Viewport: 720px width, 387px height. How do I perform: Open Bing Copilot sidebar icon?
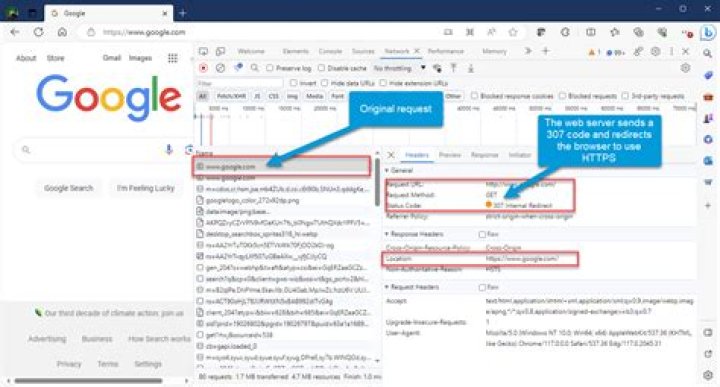[x=708, y=33]
